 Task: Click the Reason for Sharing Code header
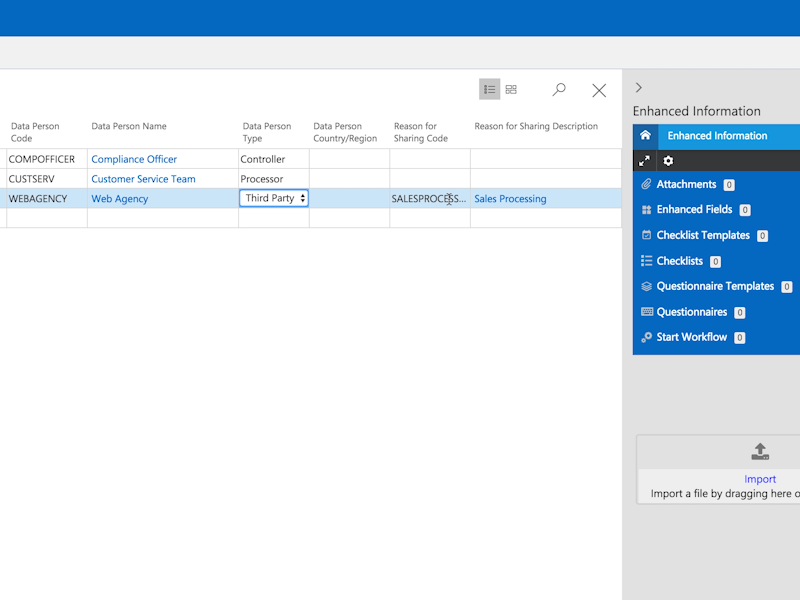420,132
